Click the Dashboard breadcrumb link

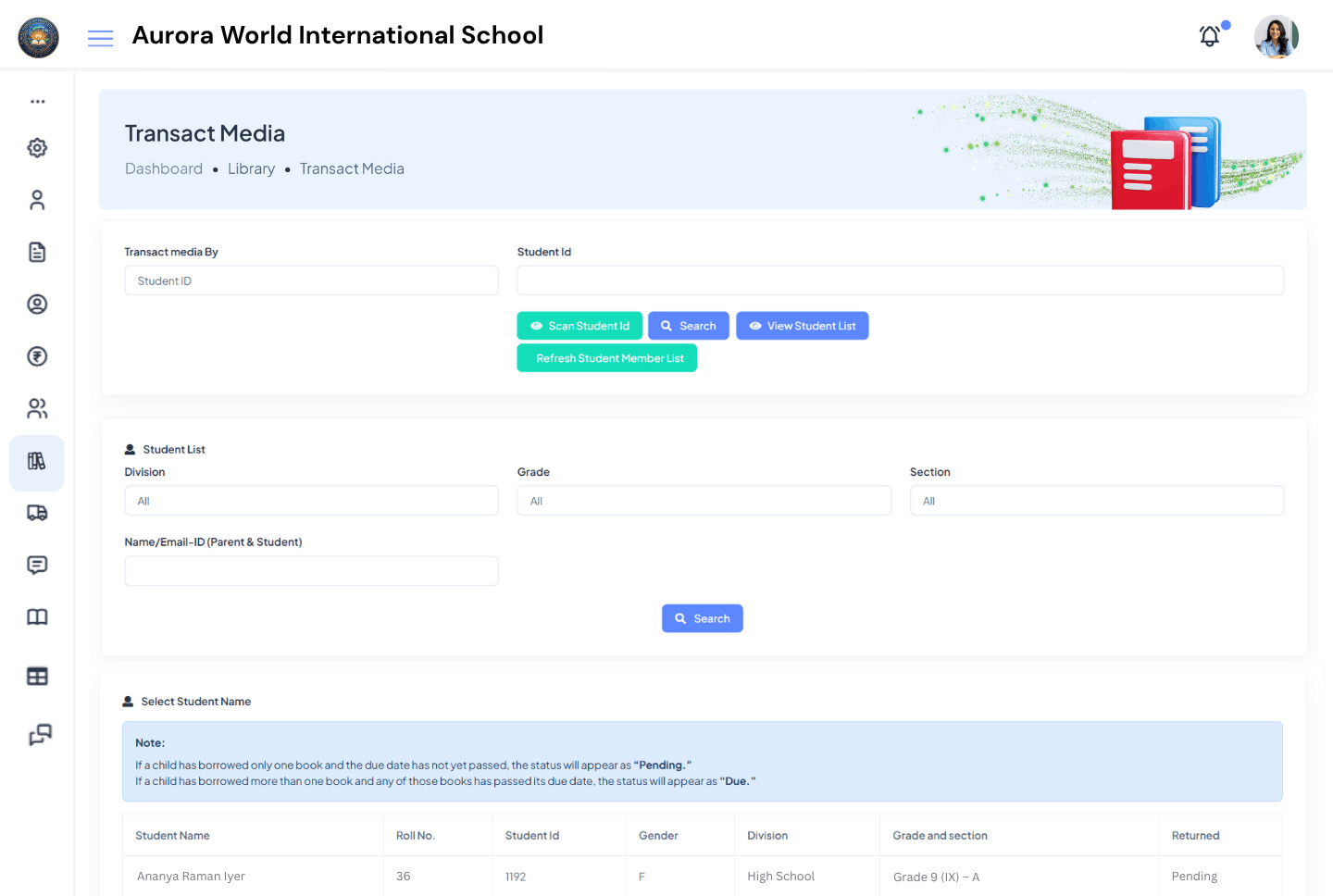click(164, 168)
